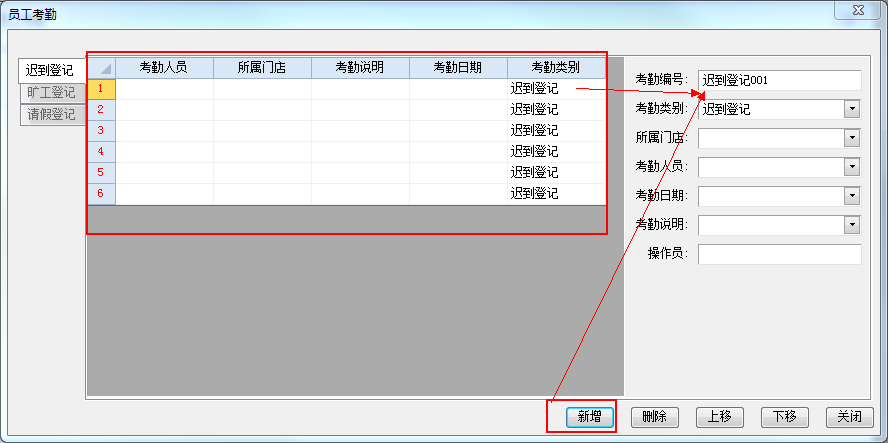The width and height of the screenshot is (888, 443).
Task: Click the 上移 button
Action: point(720,417)
